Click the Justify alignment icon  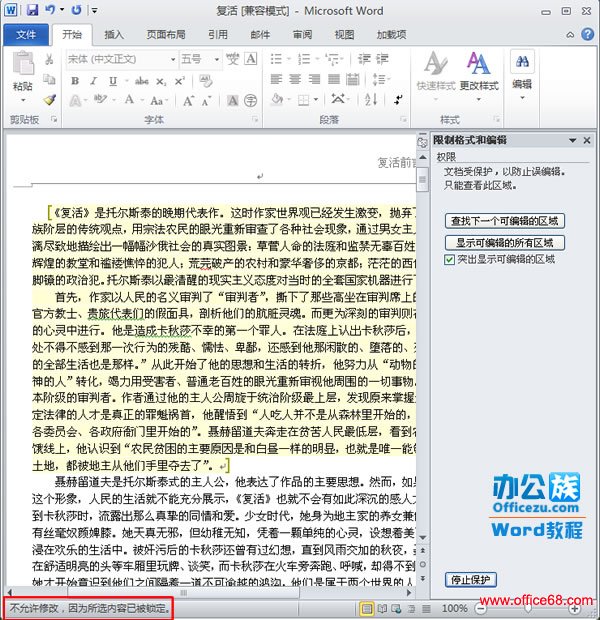click(x=333, y=79)
